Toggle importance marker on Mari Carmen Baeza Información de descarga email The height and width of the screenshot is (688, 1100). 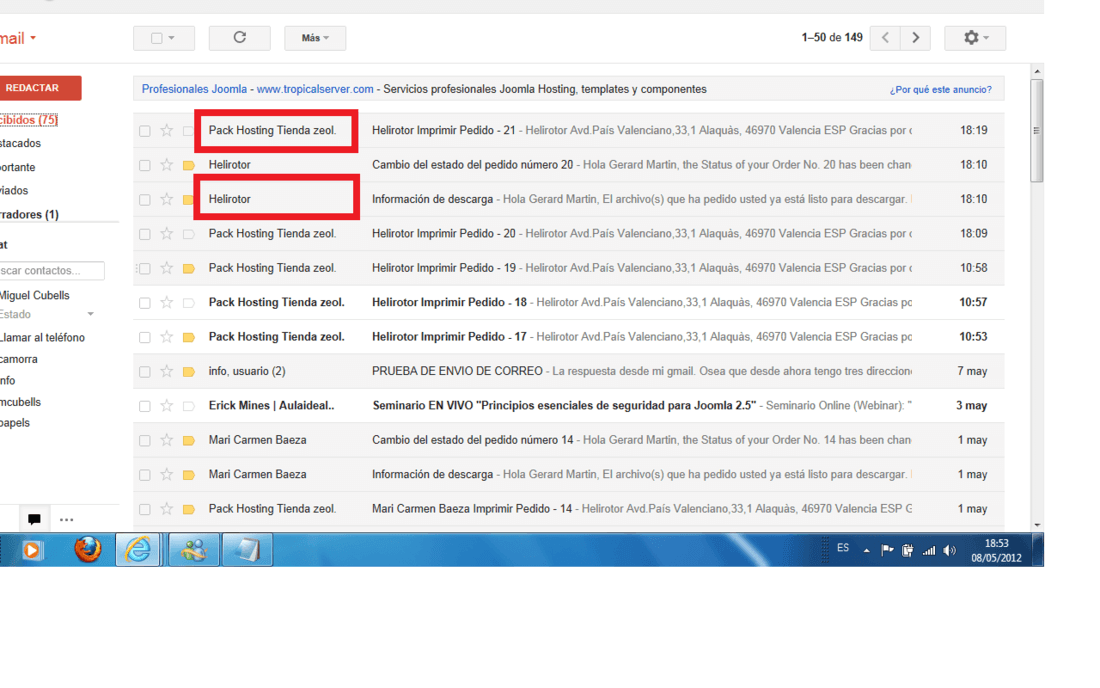(x=188, y=475)
